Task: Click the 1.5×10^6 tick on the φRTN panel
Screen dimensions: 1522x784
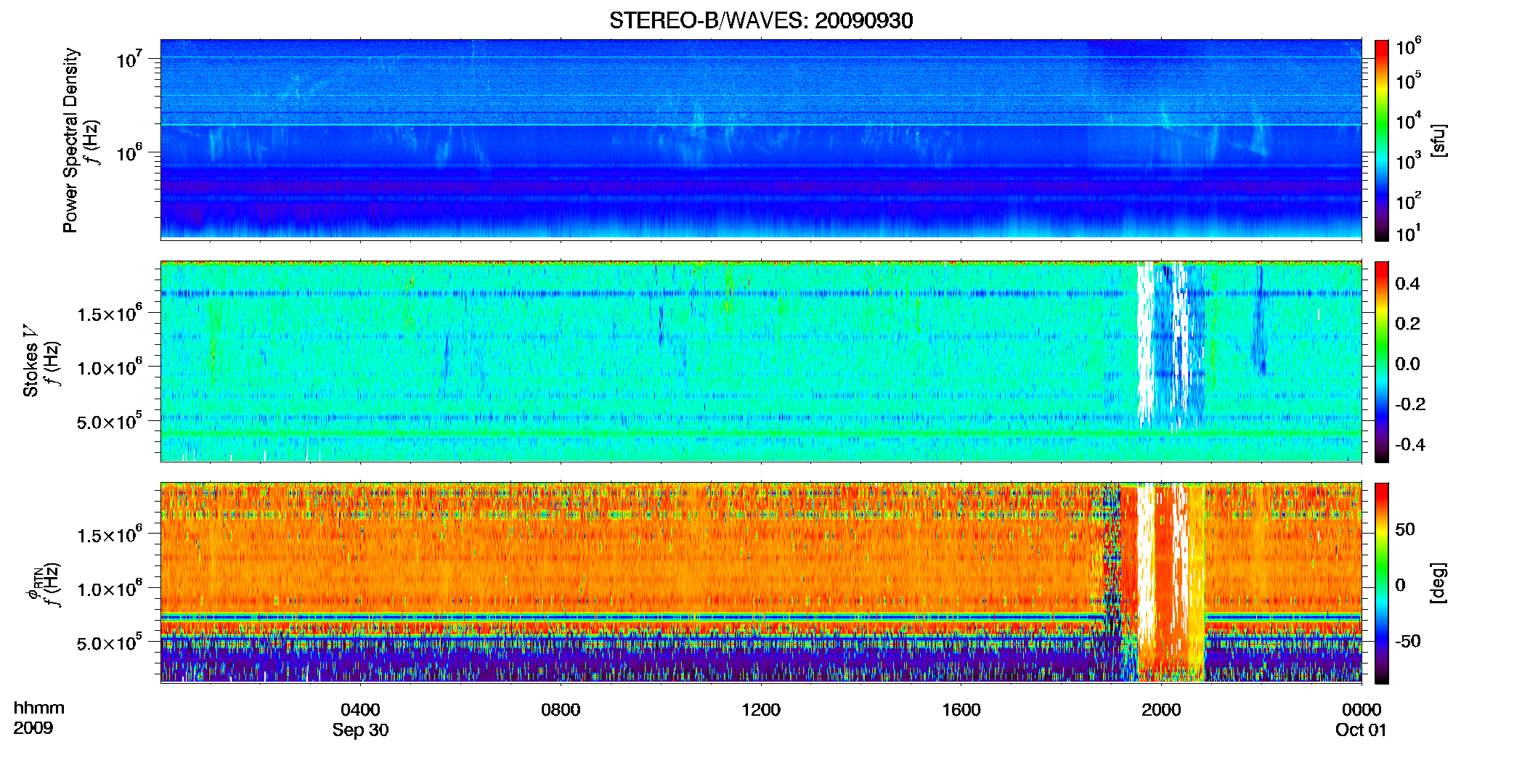Action: (x=109, y=536)
